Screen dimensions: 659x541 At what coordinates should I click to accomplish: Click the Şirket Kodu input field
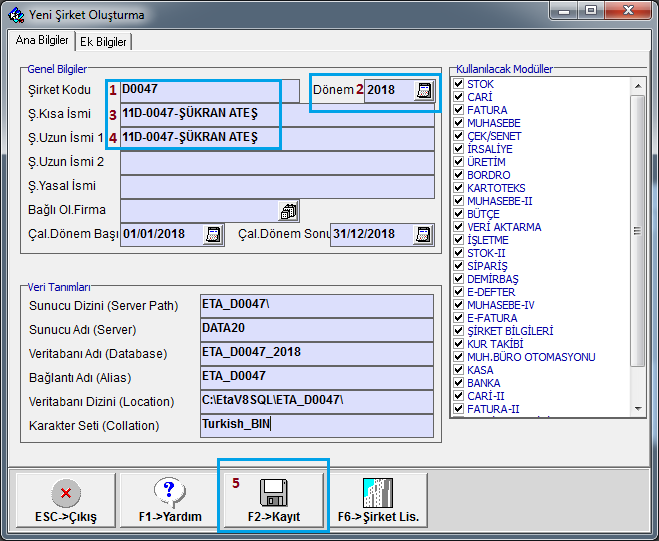pos(209,90)
